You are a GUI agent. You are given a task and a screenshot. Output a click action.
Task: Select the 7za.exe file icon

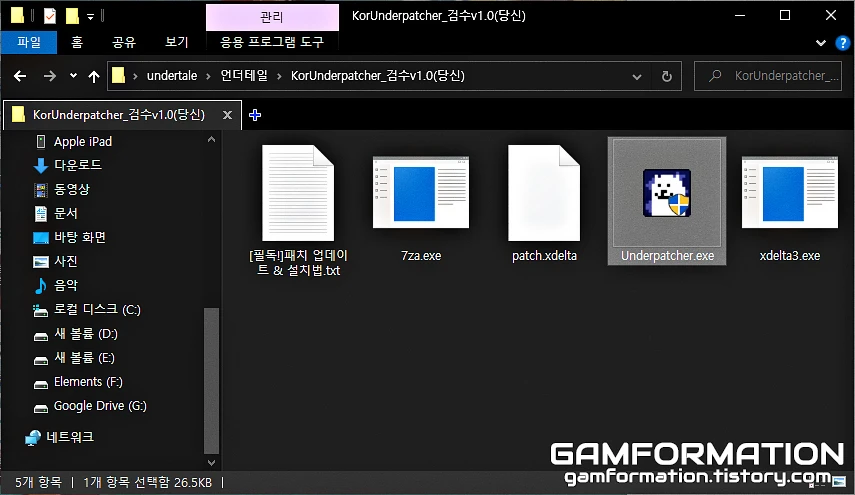[x=420, y=192]
